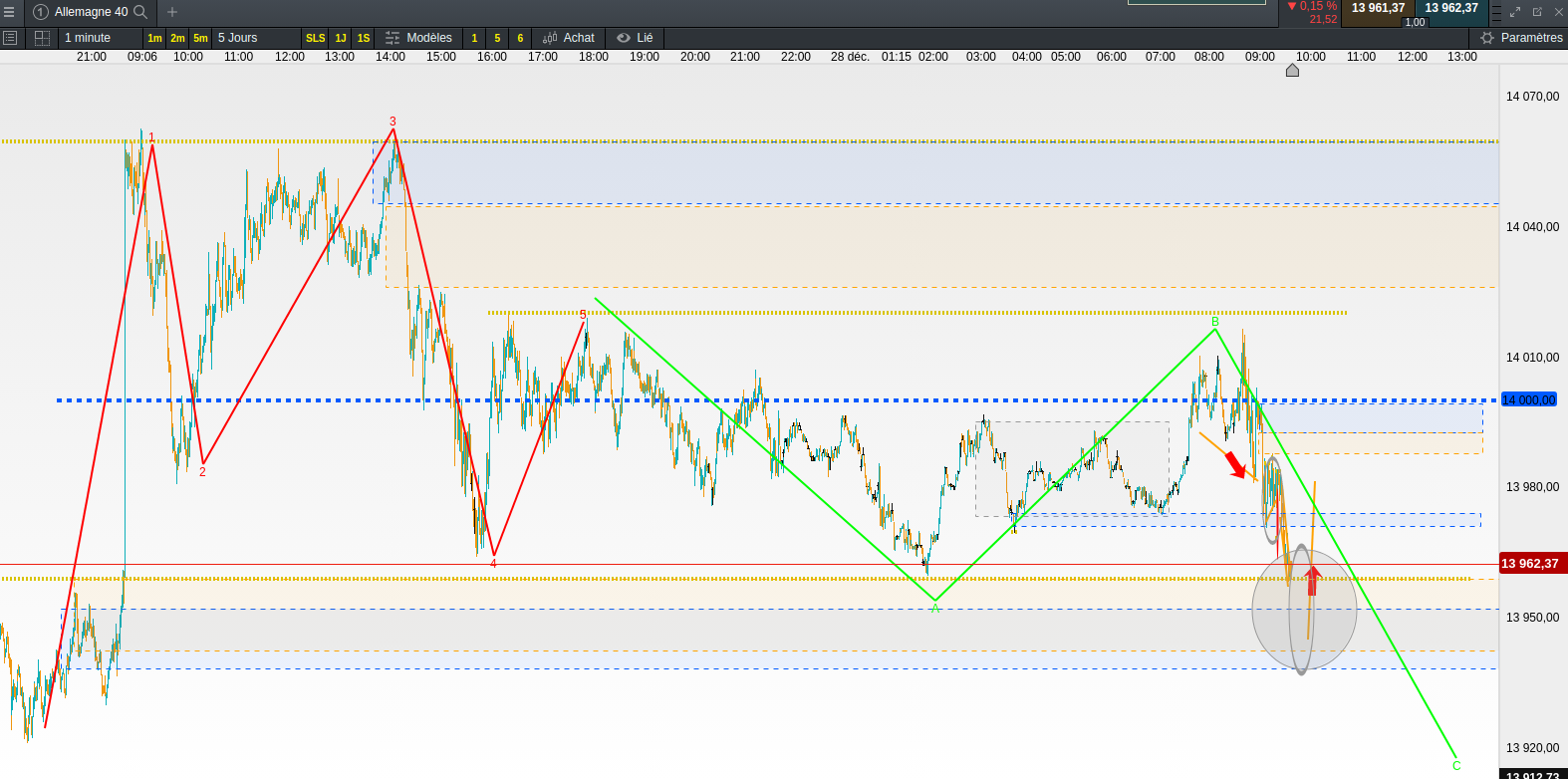The width and height of the screenshot is (1568, 779).
Task: Open the hamburger main menu
Action: 9,12
